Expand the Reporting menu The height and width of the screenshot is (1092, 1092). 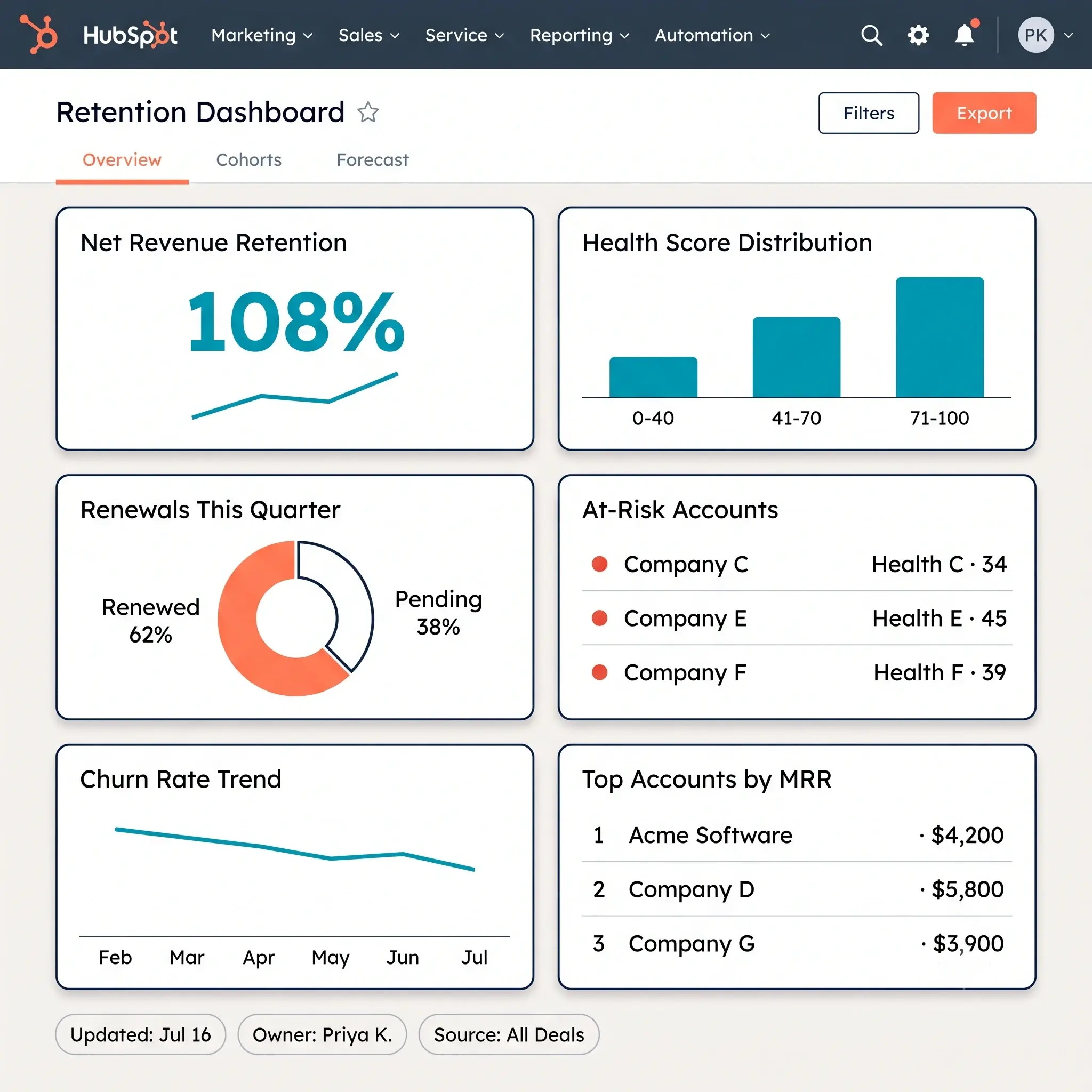(x=580, y=35)
